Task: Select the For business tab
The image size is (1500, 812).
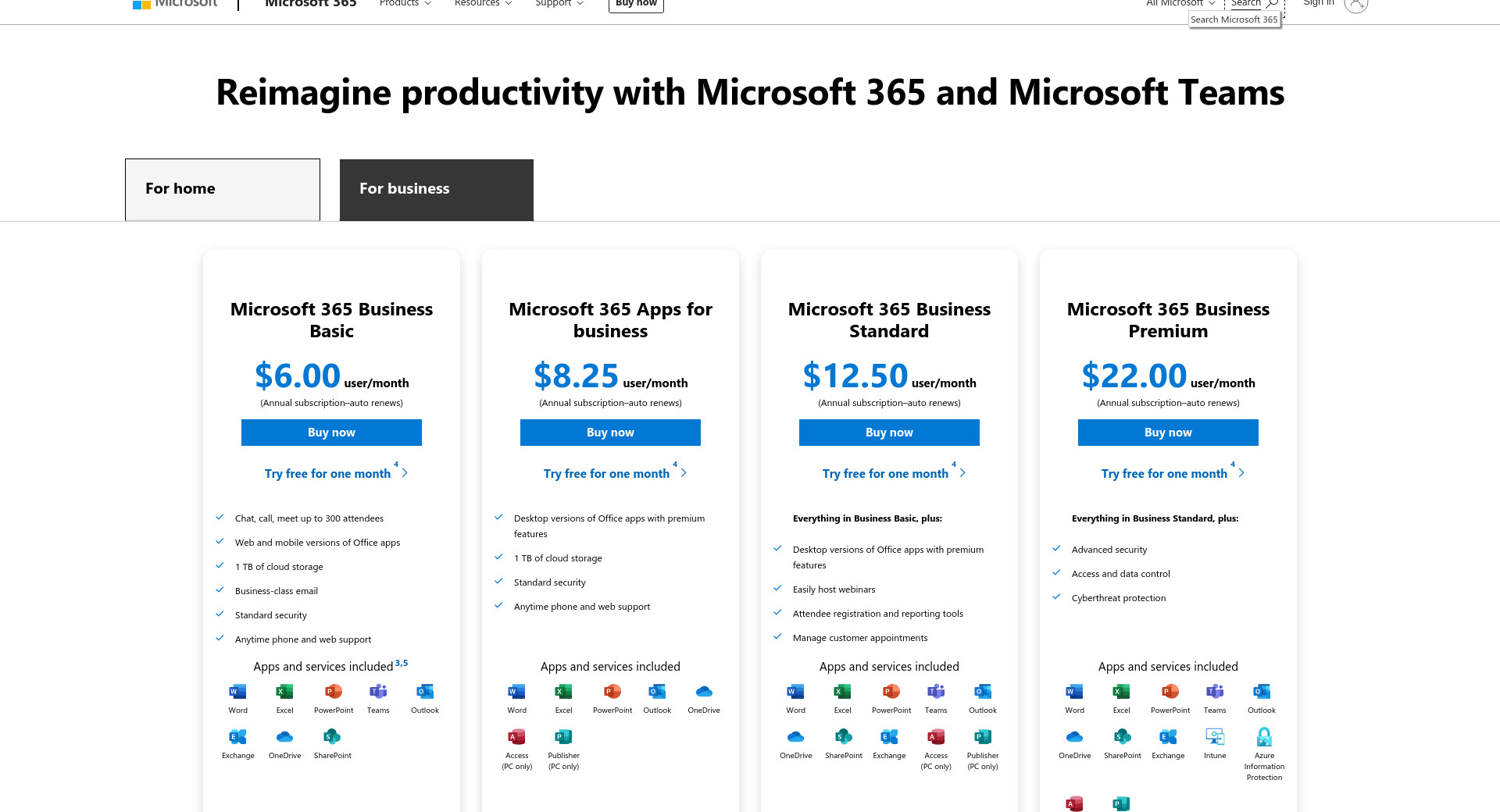Action: click(437, 190)
